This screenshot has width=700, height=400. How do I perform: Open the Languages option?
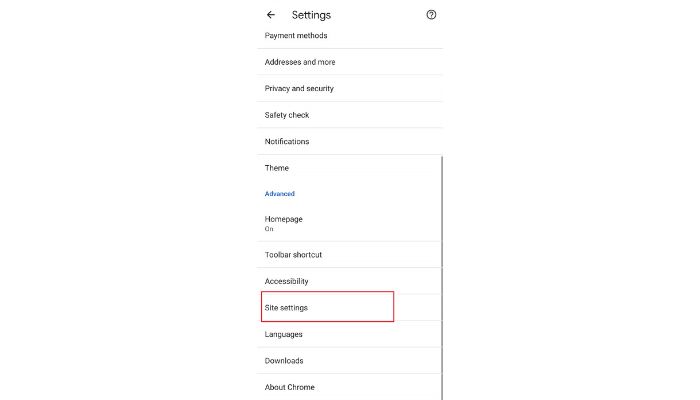point(349,334)
